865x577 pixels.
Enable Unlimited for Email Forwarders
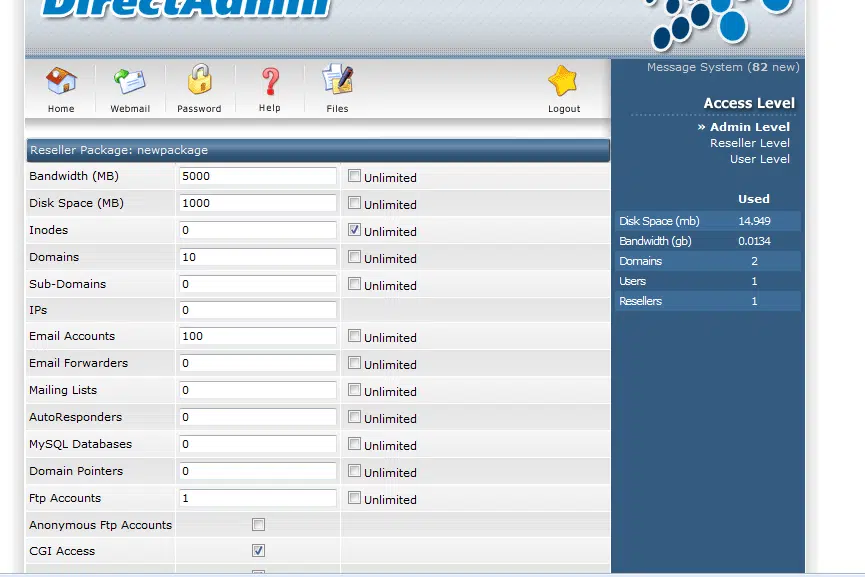pyautogui.click(x=354, y=363)
